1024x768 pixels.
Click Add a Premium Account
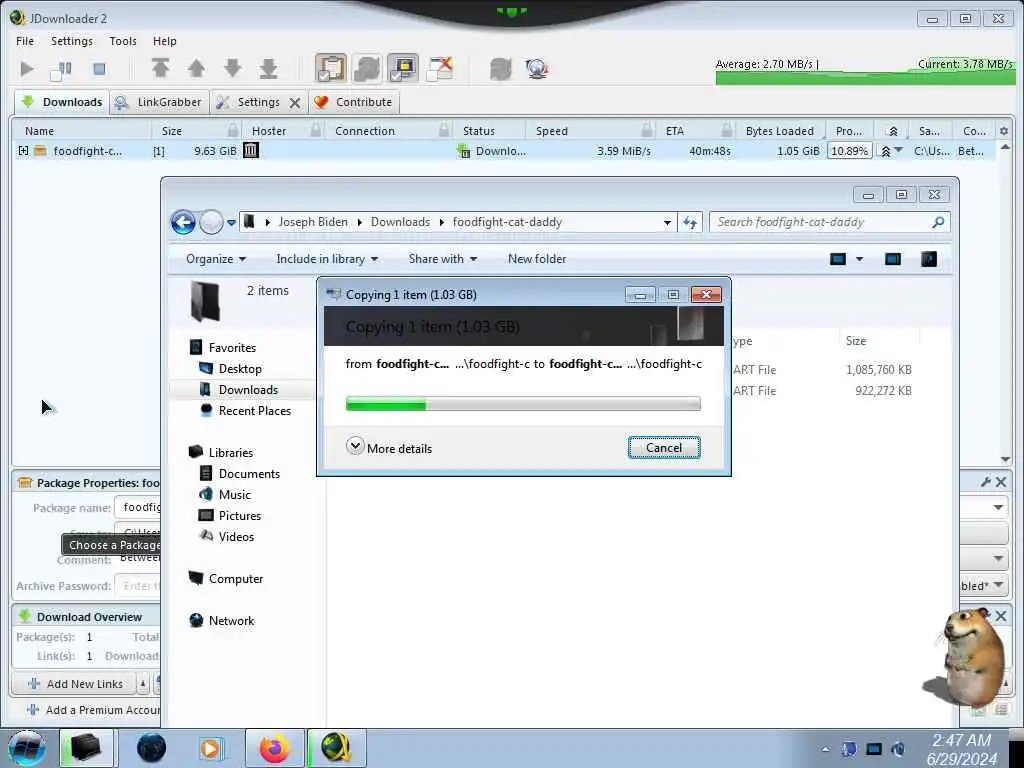tap(93, 710)
